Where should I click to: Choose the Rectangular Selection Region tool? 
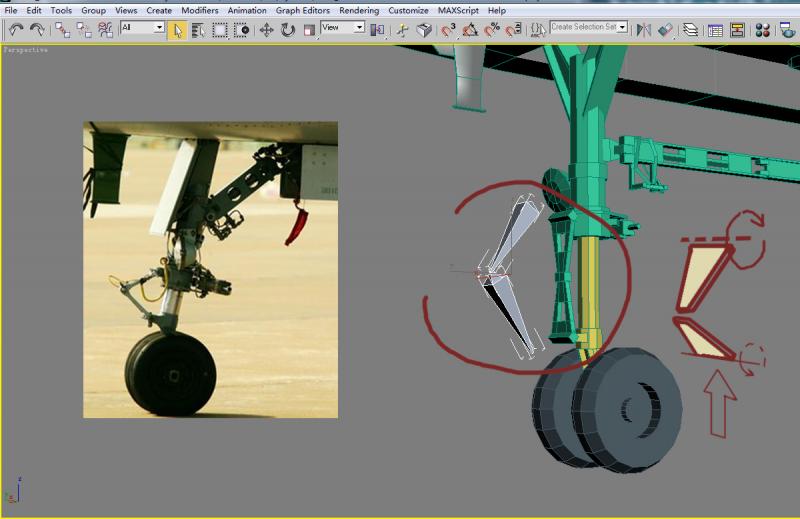pos(220,31)
